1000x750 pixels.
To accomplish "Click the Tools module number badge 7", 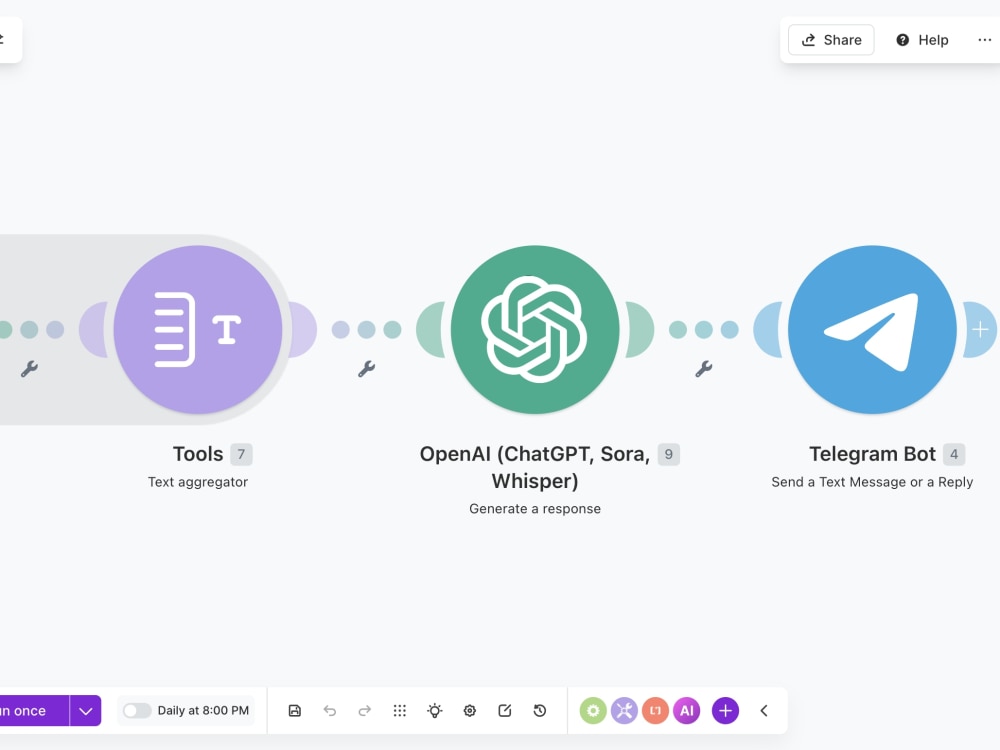I will click(x=241, y=454).
